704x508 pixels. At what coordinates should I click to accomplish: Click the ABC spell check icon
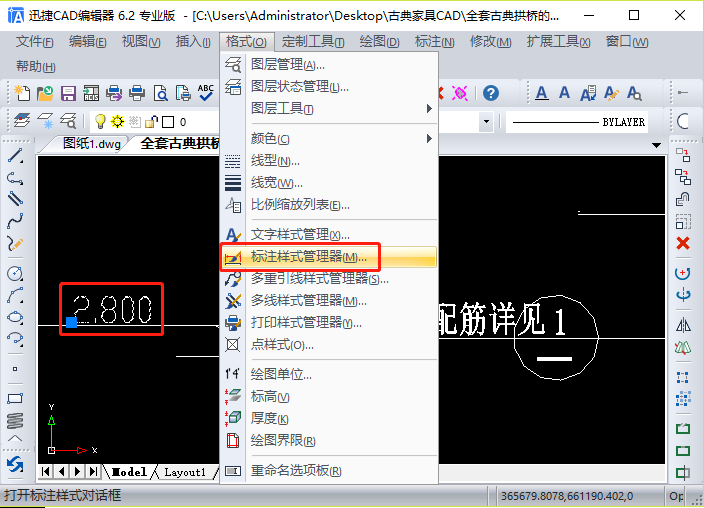click(x=206, y=93)
